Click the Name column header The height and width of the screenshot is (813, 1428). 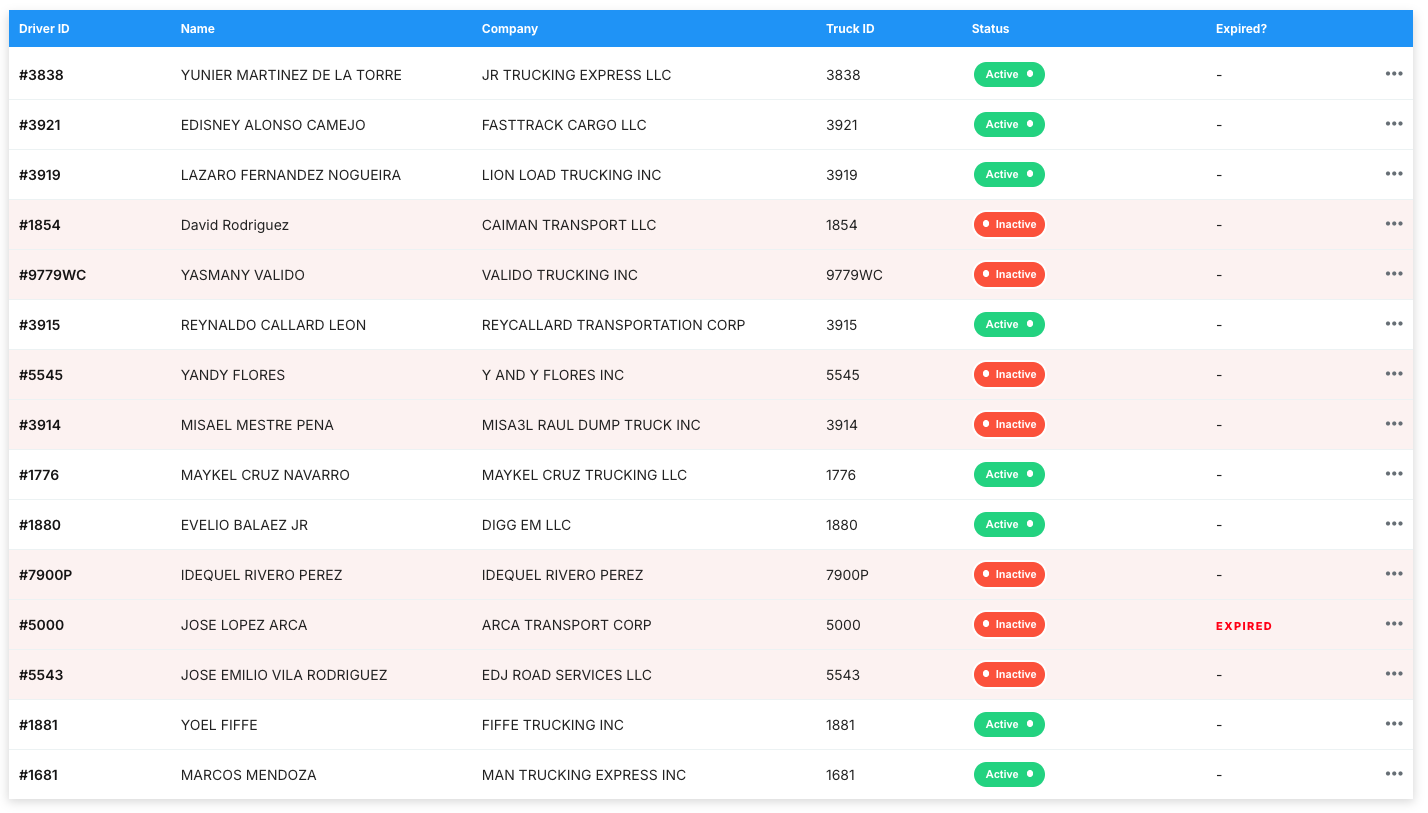point(198,29)
